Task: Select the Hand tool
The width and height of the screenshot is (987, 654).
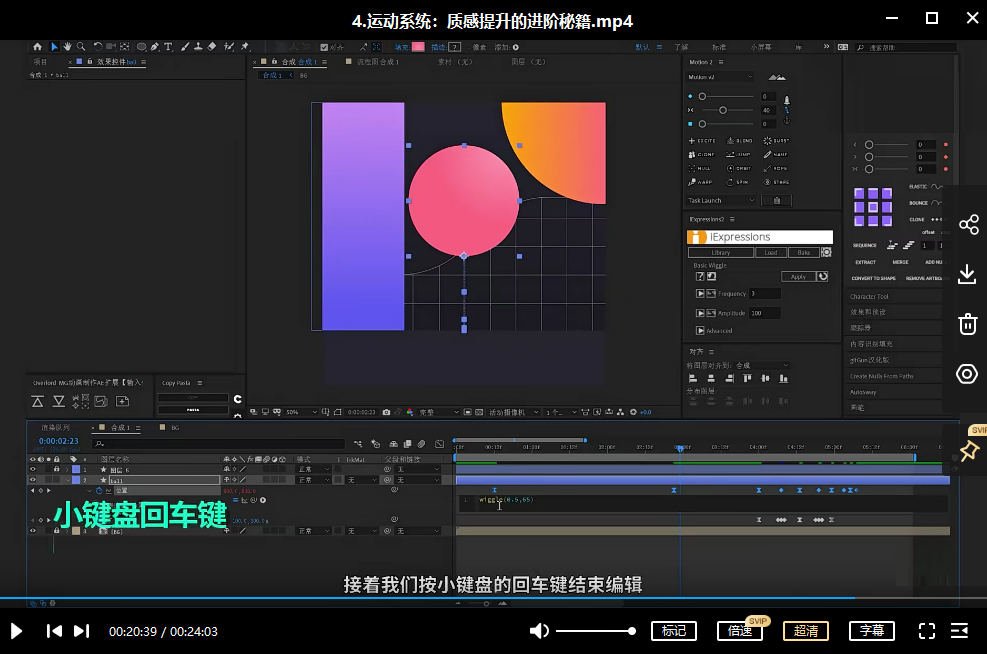Action: click(68, 44)
